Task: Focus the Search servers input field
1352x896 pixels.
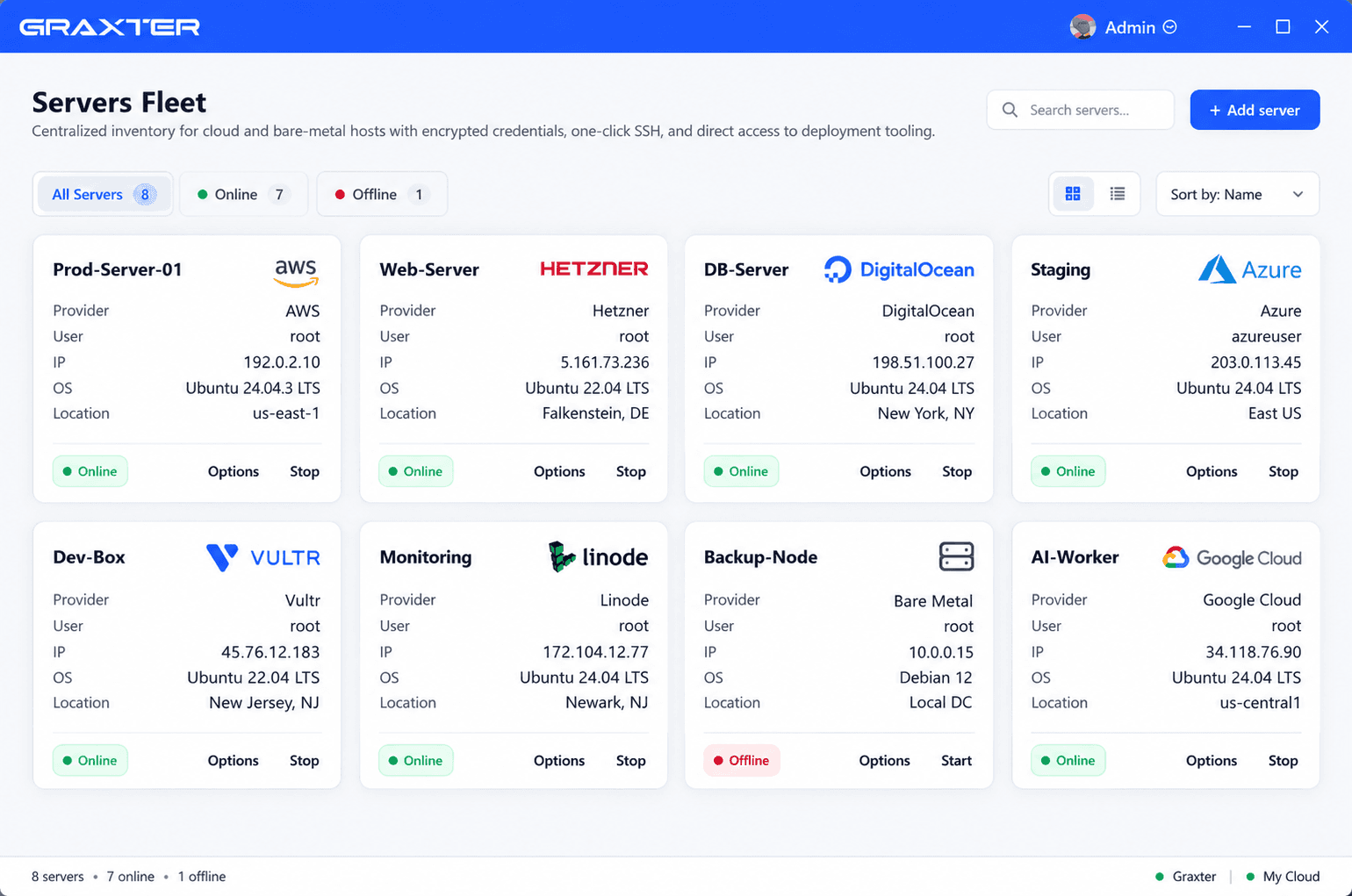Action: click(x=1081, y=110)
